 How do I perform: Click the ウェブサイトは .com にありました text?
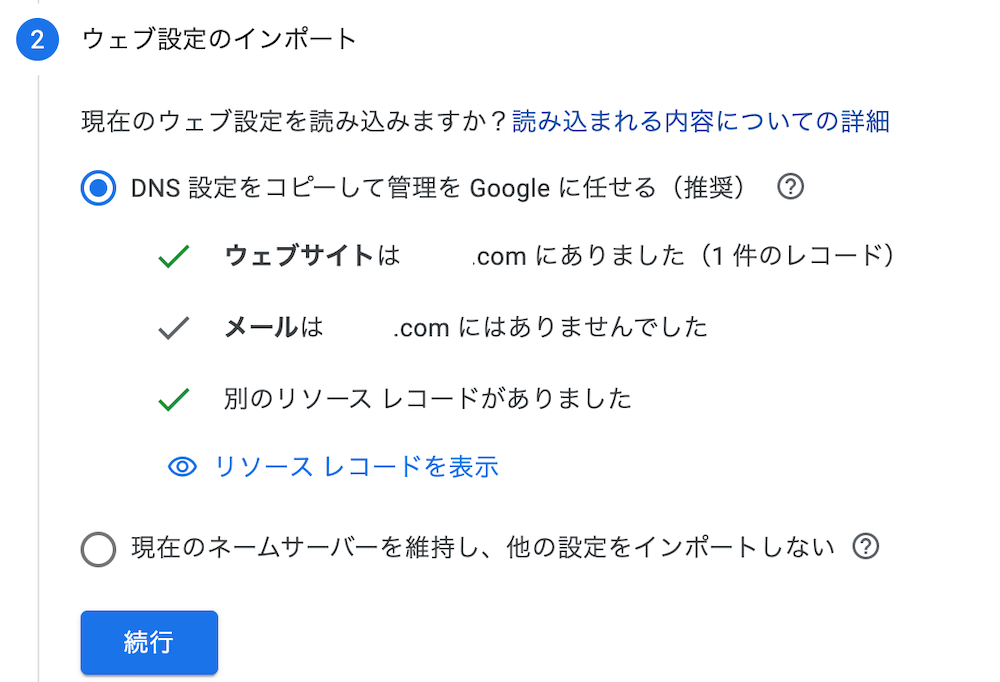pyautogui.click(x=559, y=256)
